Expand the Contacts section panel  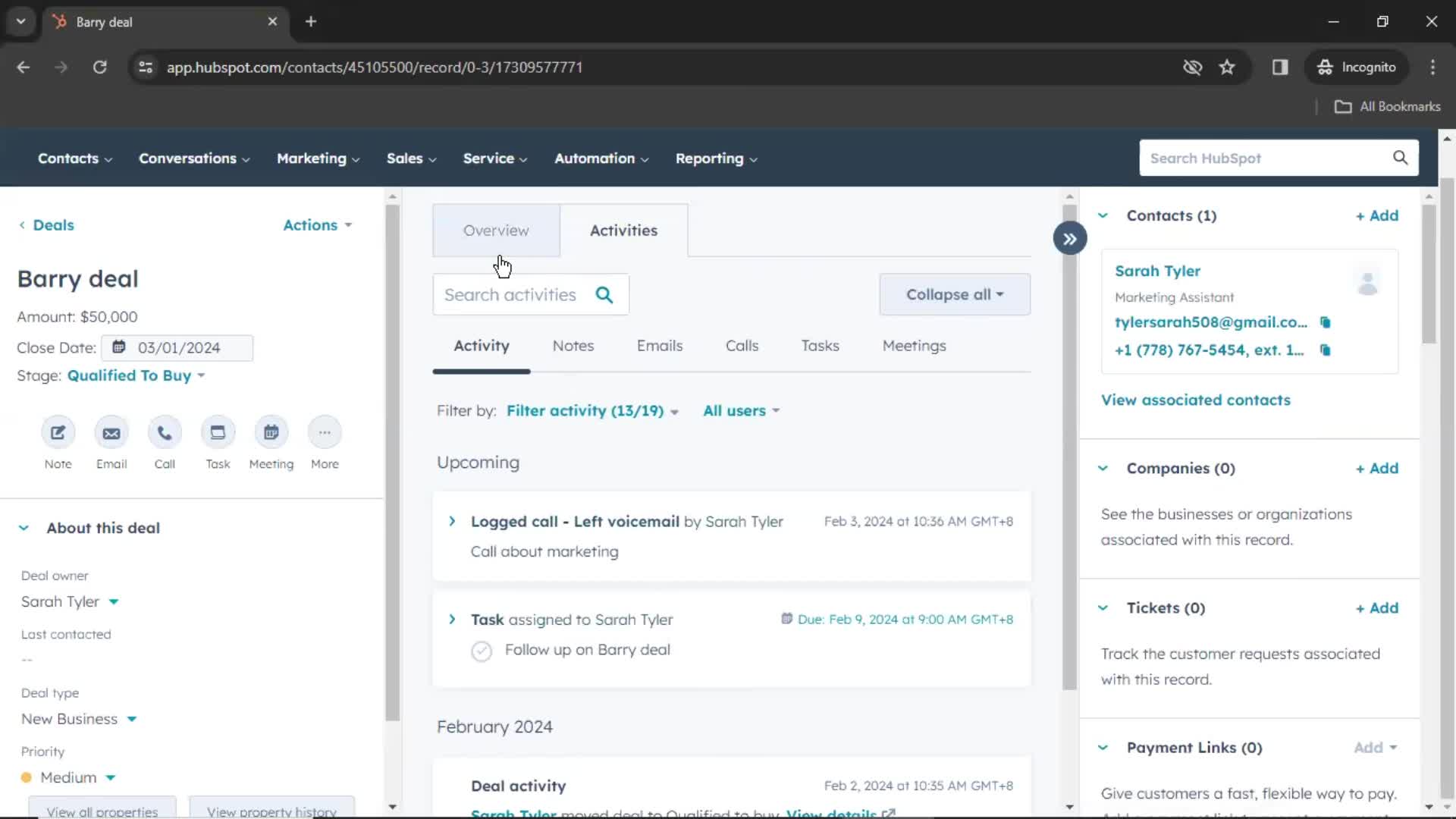tap(1104, 215)
